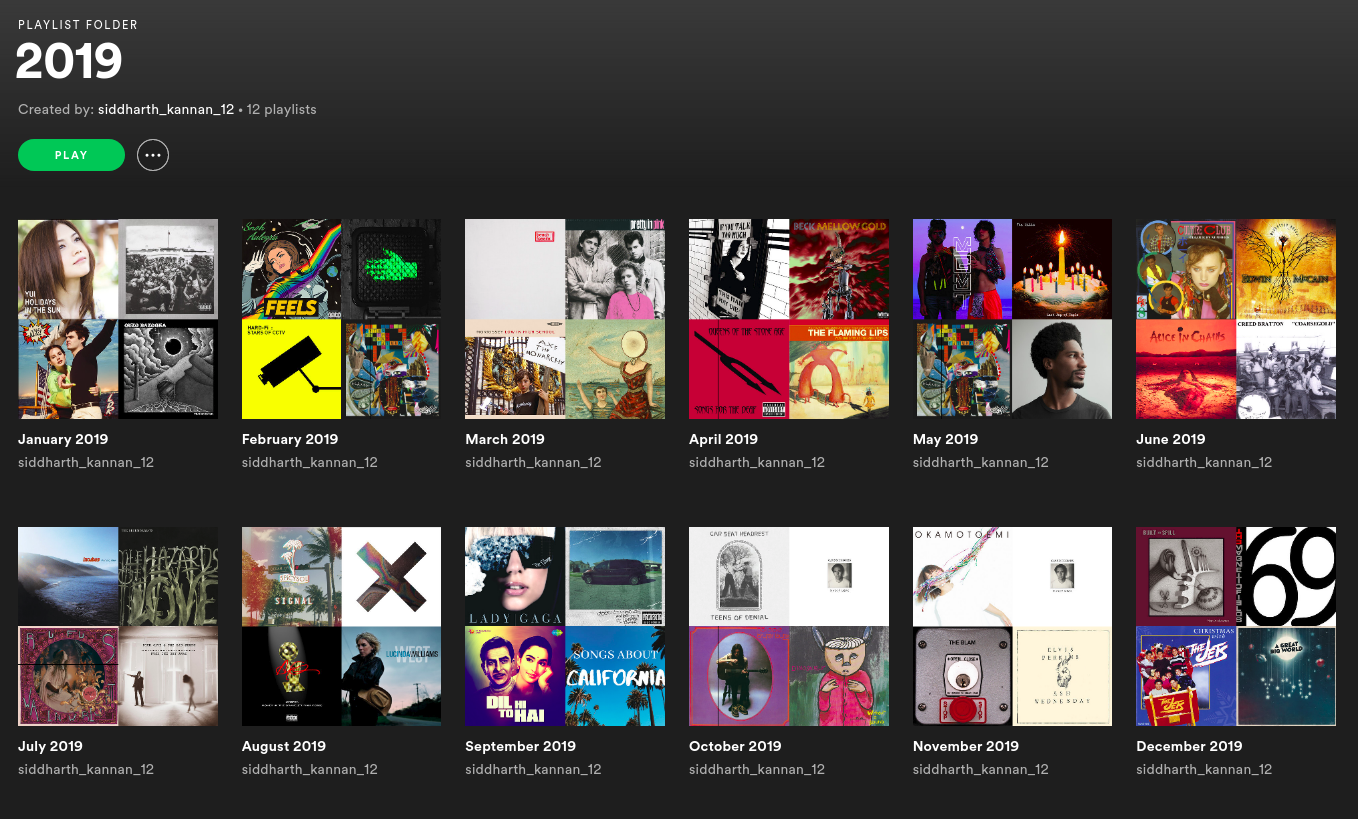Viewport: 1358px width, 819px height.
Task: Click the May 2019 title text
Action: tap(945, 439)
